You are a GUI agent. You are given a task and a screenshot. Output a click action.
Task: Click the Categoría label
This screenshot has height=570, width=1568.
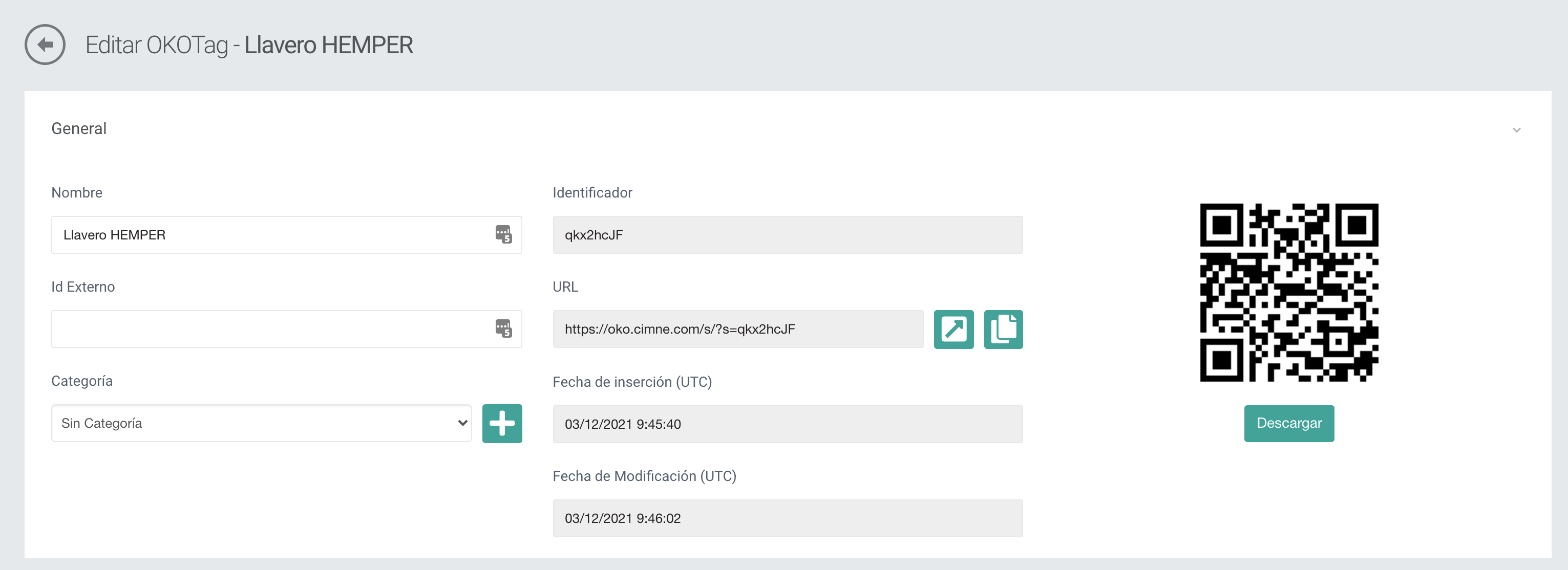click(81, 381)
